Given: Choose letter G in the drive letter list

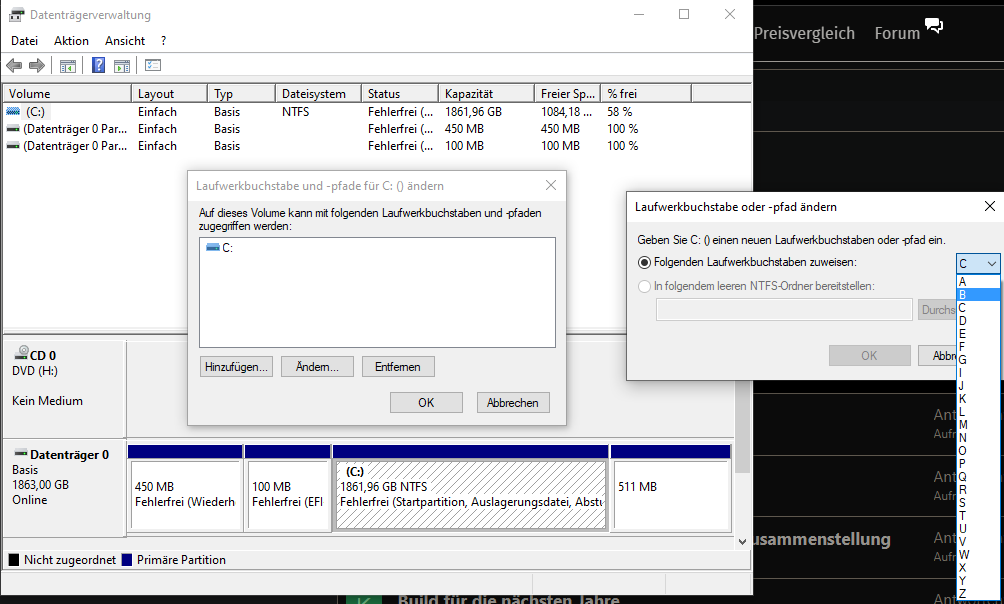Looking at the screenshot, I should point(978,360).
